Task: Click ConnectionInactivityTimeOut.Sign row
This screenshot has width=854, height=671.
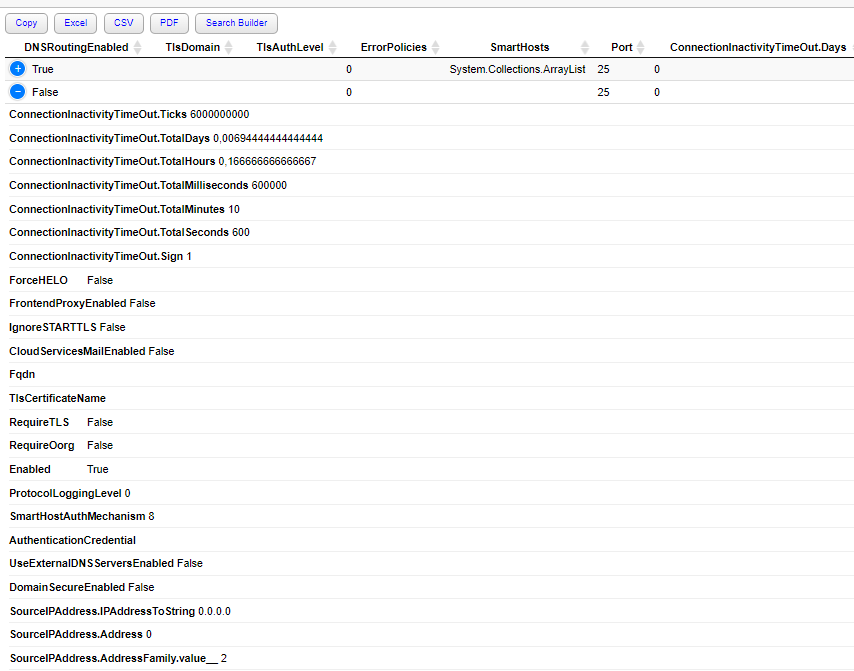Action: 429,256
